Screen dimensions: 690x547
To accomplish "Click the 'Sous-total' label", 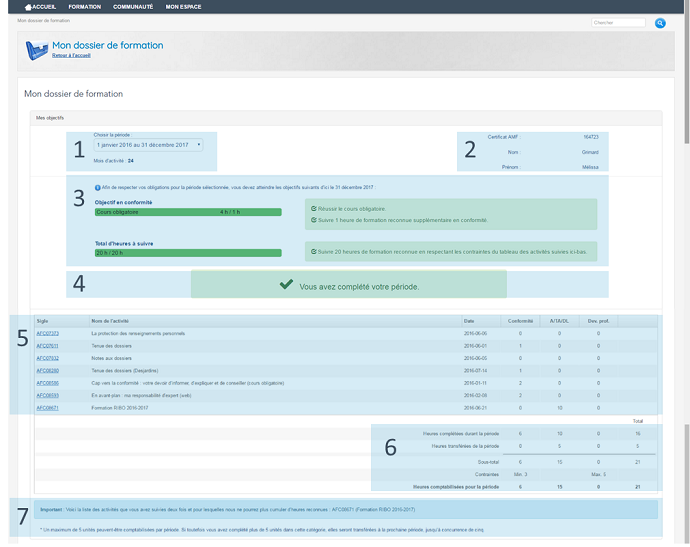I will click(488, 462).
